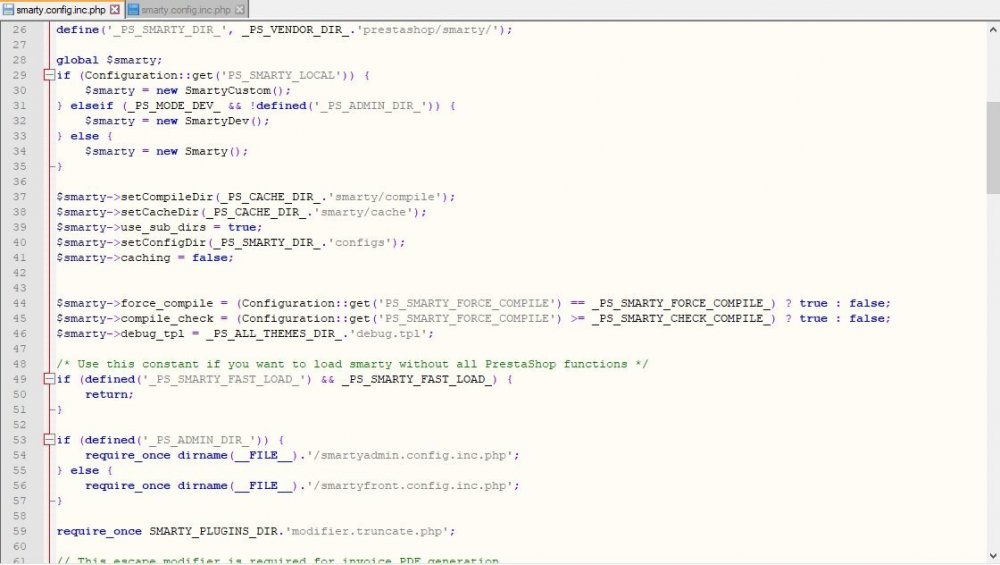Collapse the if block at line 53
The image size is (1000, 565).
49,439
